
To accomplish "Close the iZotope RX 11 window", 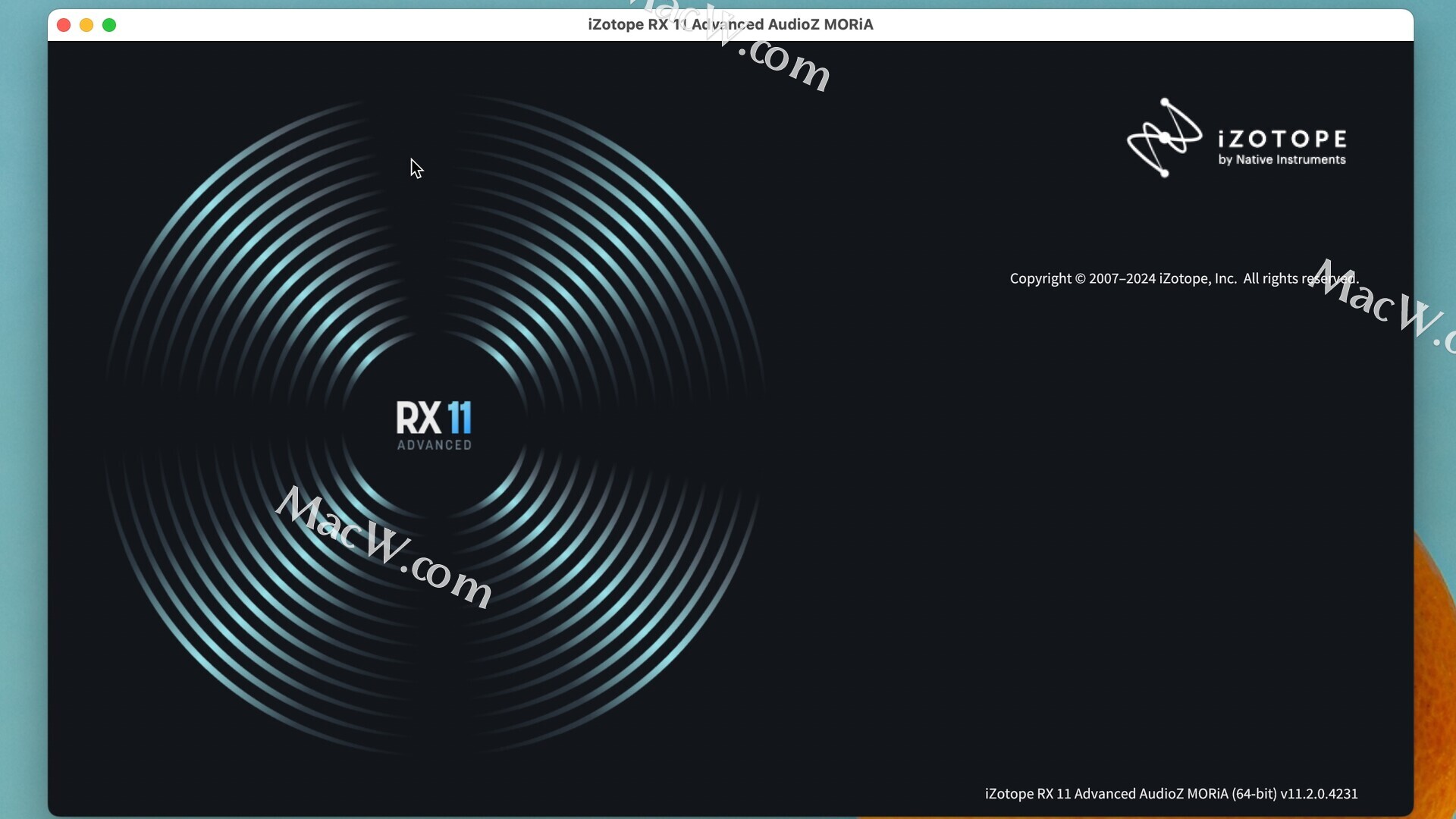I will pyautogui.click(x=64, y=25).
